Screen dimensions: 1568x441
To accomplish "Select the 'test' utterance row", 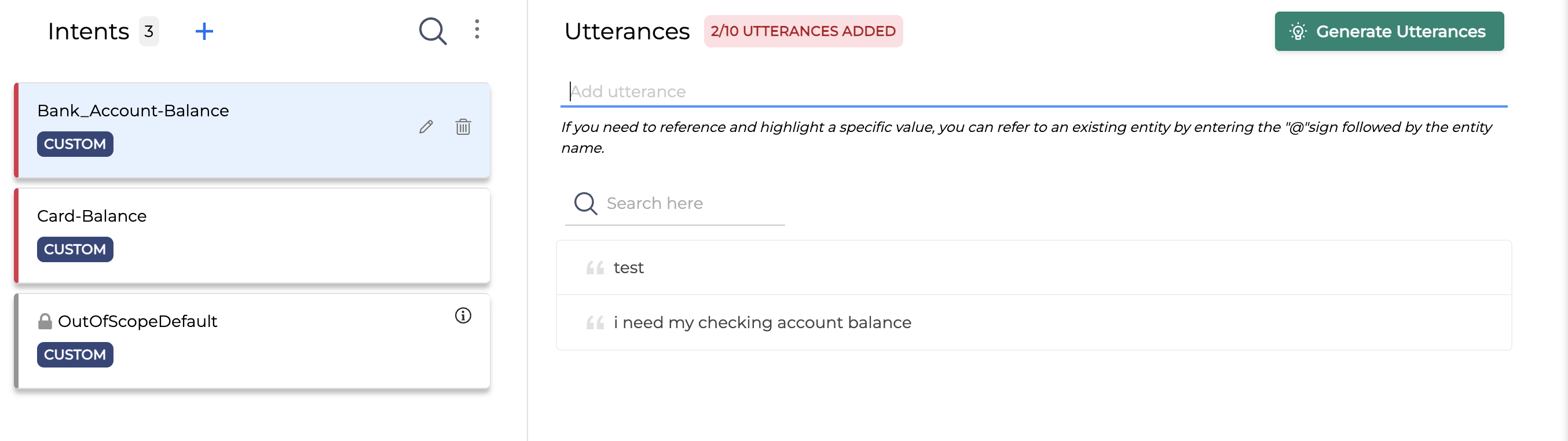I will pos(1034,267).
